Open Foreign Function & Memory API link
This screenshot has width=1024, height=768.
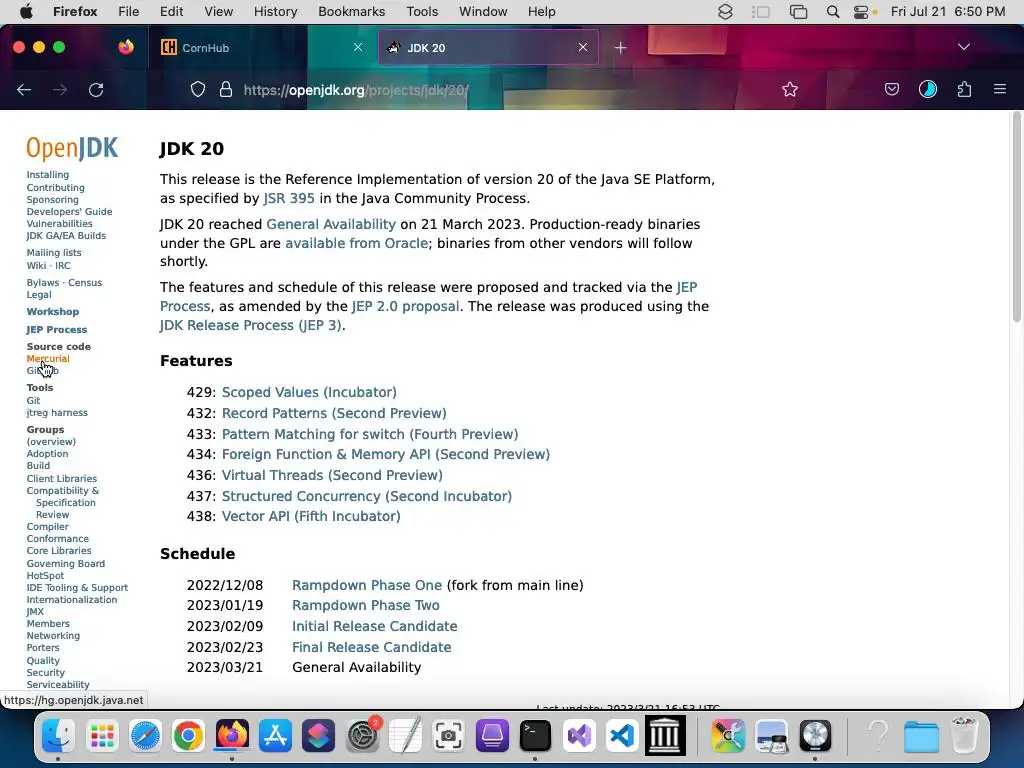click(385, 455)
